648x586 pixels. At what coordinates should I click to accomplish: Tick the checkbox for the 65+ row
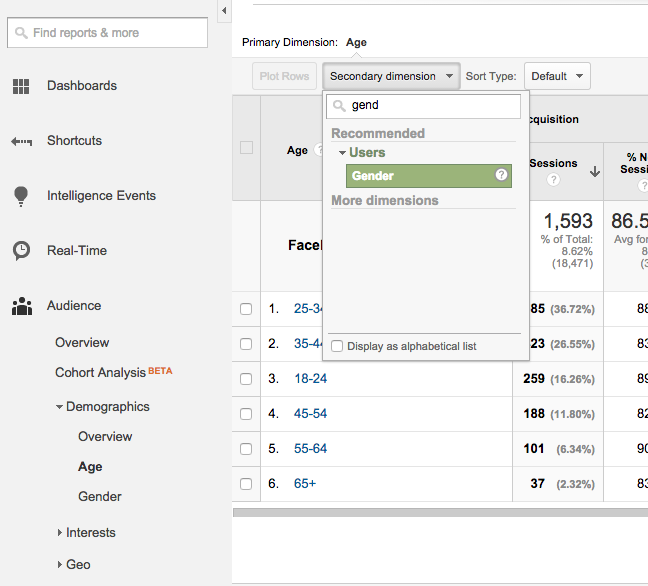point(246,484)
